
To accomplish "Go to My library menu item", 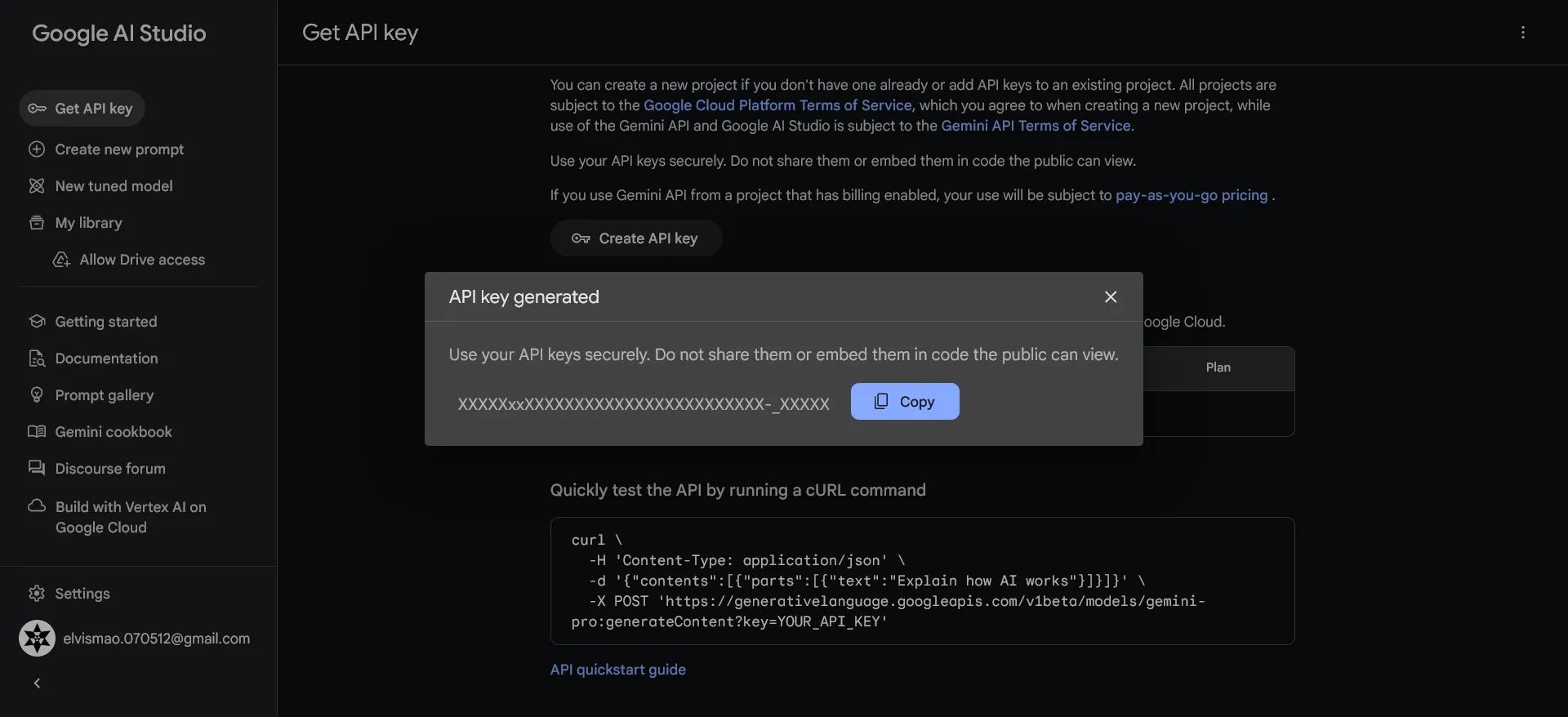I will point(88,223).
